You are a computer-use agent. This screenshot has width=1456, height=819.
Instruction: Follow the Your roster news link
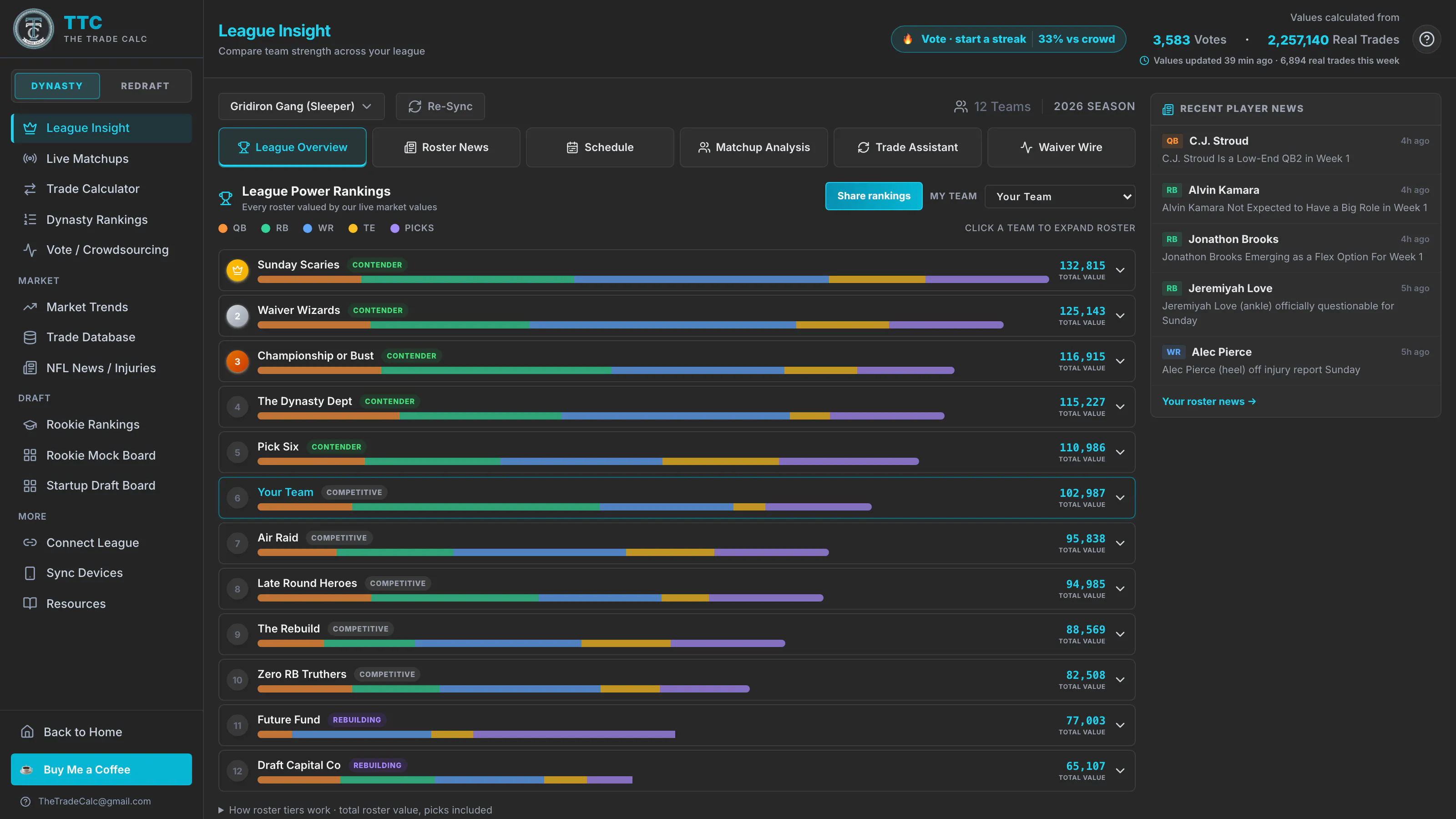pyautogui.click(x=1208, y=401)
